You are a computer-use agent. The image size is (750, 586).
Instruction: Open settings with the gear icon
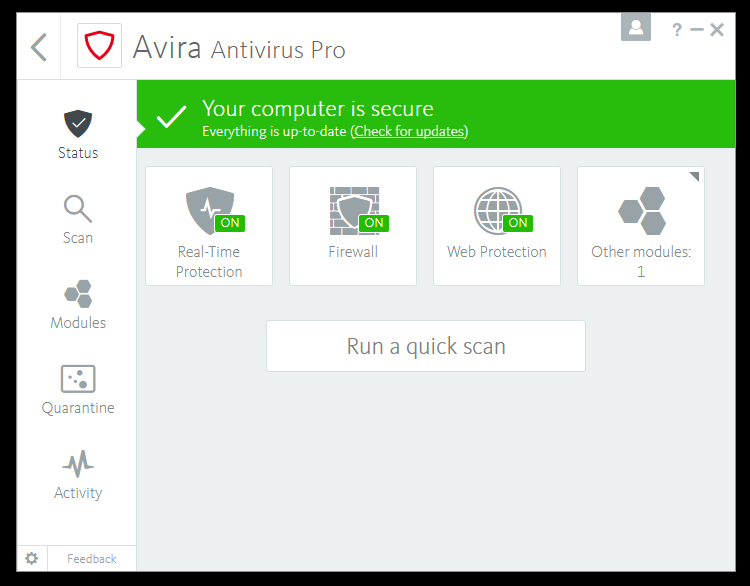pyautogui.click(x=32, y=558)
